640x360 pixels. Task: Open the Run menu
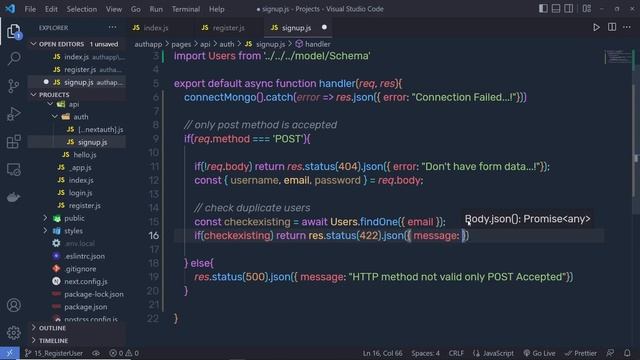click(x=156, y=9)
